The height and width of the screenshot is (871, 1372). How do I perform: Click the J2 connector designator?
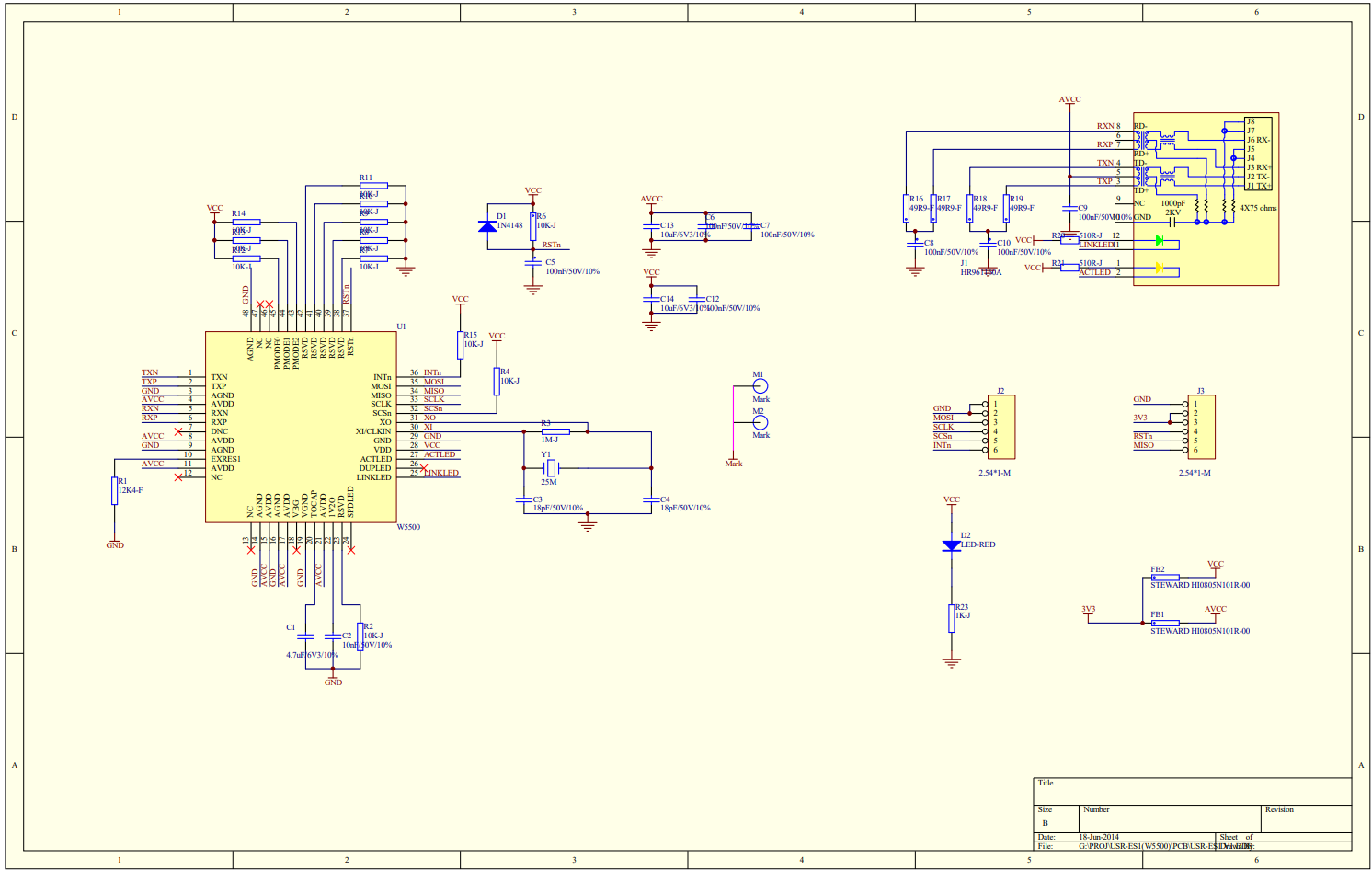1000,391
